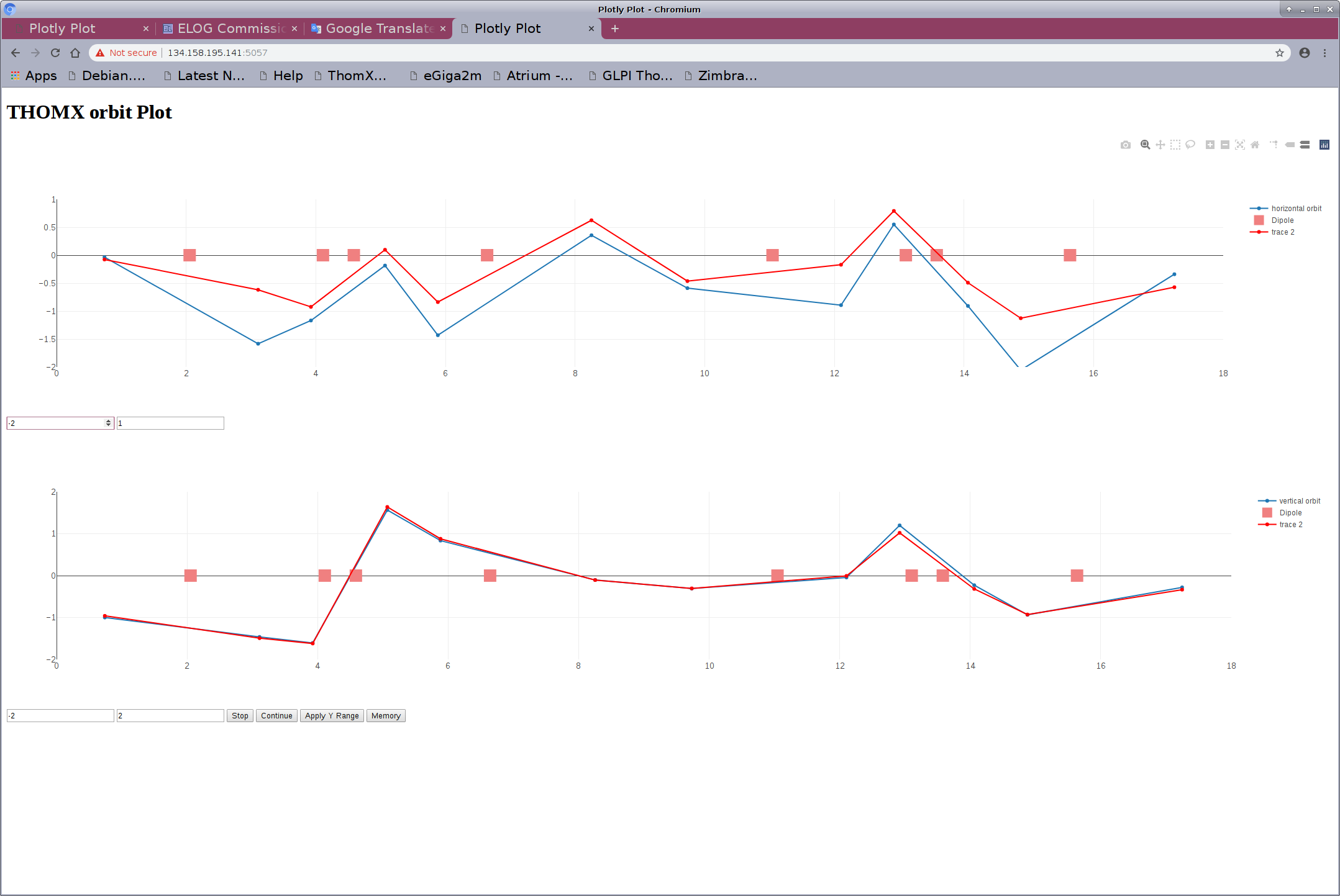Toggle compare hover mode in the modebar
The image size is (1340, 896).
tap(1303, 145)
